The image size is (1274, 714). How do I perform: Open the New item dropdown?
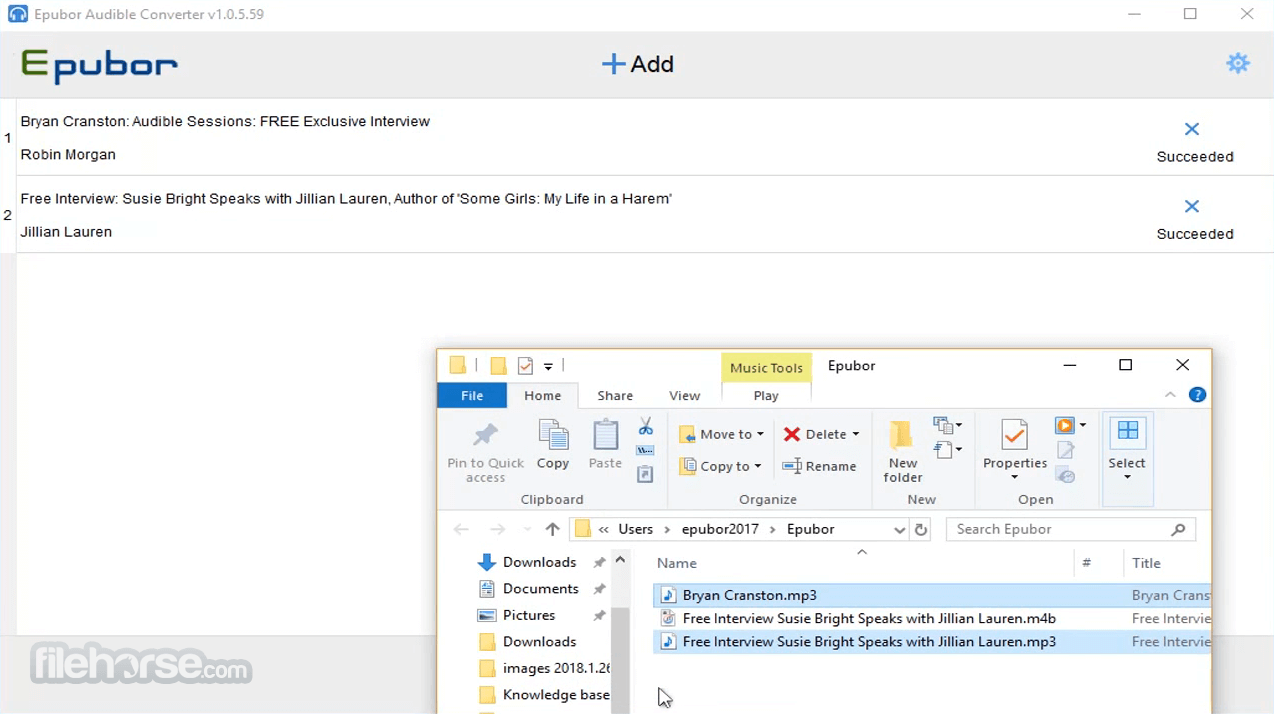click(947, 426)
